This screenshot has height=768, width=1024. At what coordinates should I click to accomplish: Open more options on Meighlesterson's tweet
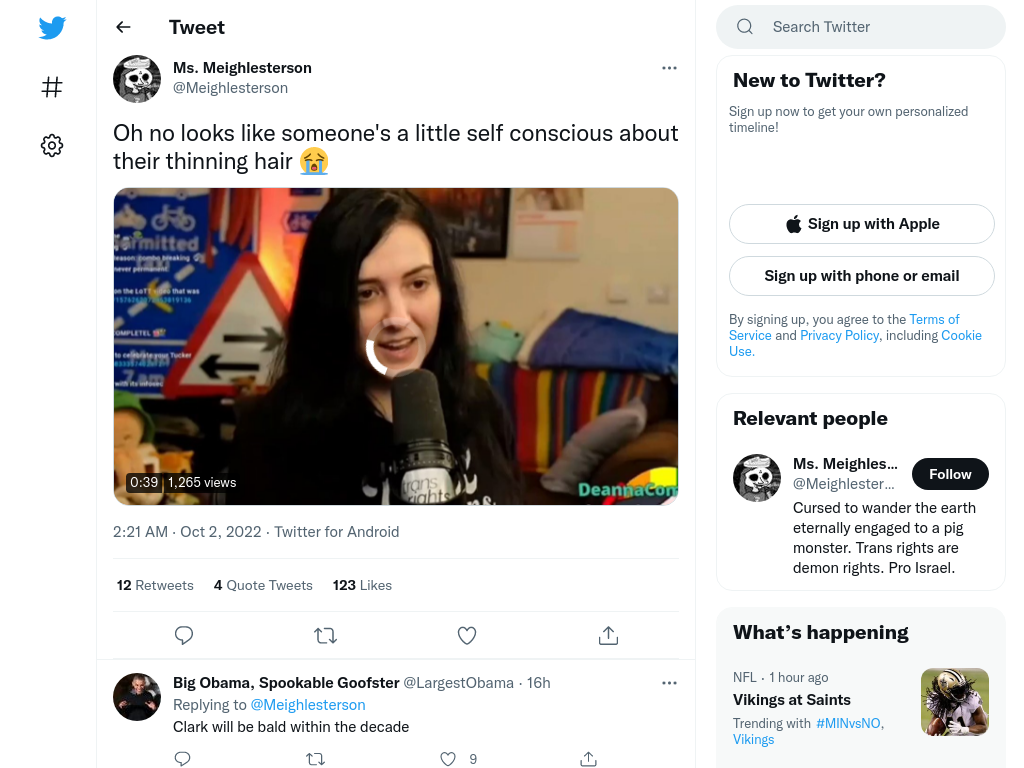pos(669,68)
